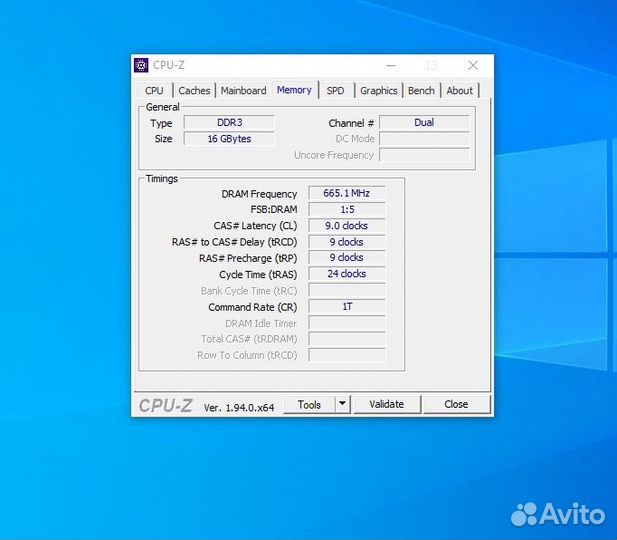Click the Ver. 1.94.0.x64 version text
Image resolution: width=617 pixels, height=540 pixels.
coord(239,408)
